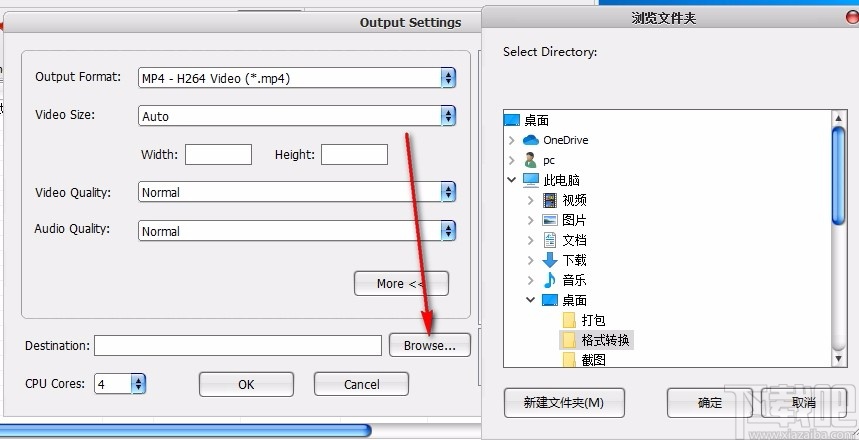
Task: Click the nested 桌面 desktop icon
Action: click(549, 300)
